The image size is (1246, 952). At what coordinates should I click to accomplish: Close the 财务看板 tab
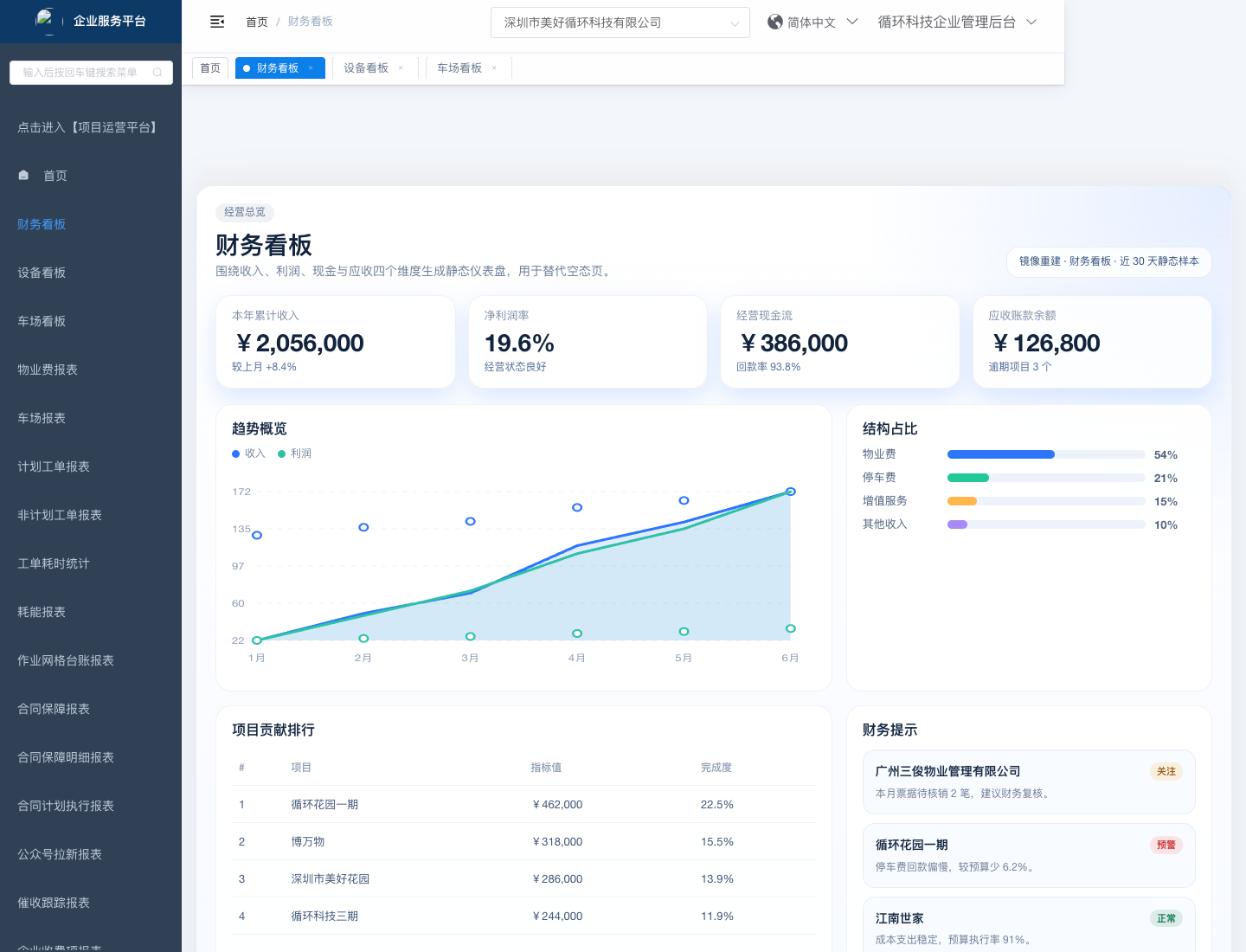click(311, 68)
